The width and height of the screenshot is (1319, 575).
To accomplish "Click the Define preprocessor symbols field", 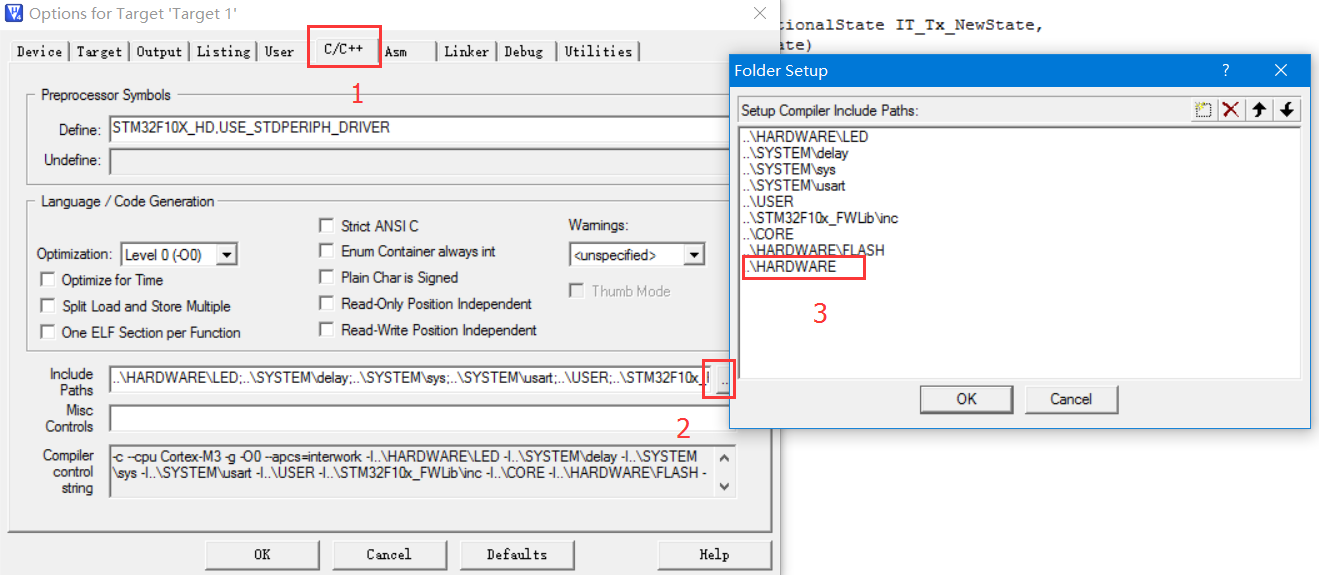I will click(x=420, y=129).
